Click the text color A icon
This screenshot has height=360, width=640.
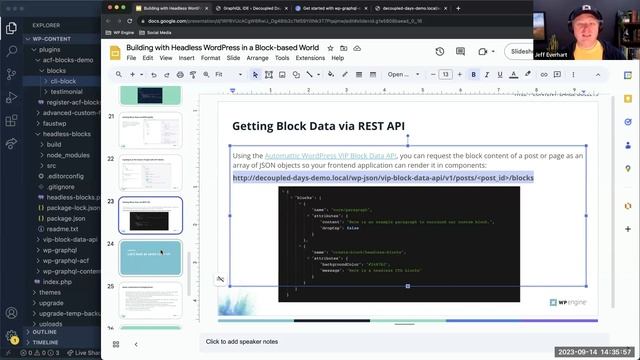513,75
